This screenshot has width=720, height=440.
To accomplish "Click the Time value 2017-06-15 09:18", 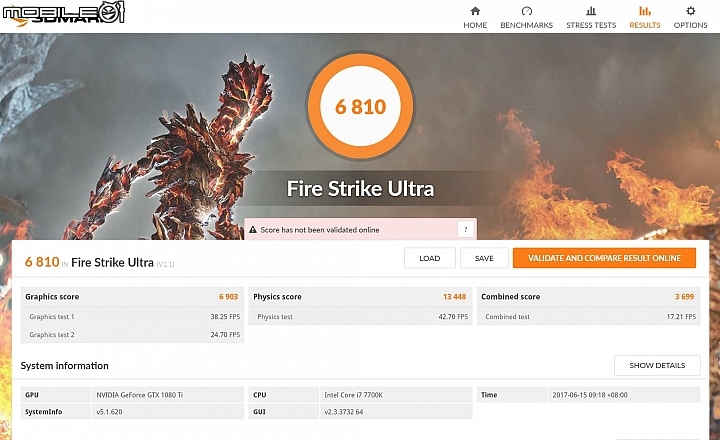I will (x=590, y=395).
